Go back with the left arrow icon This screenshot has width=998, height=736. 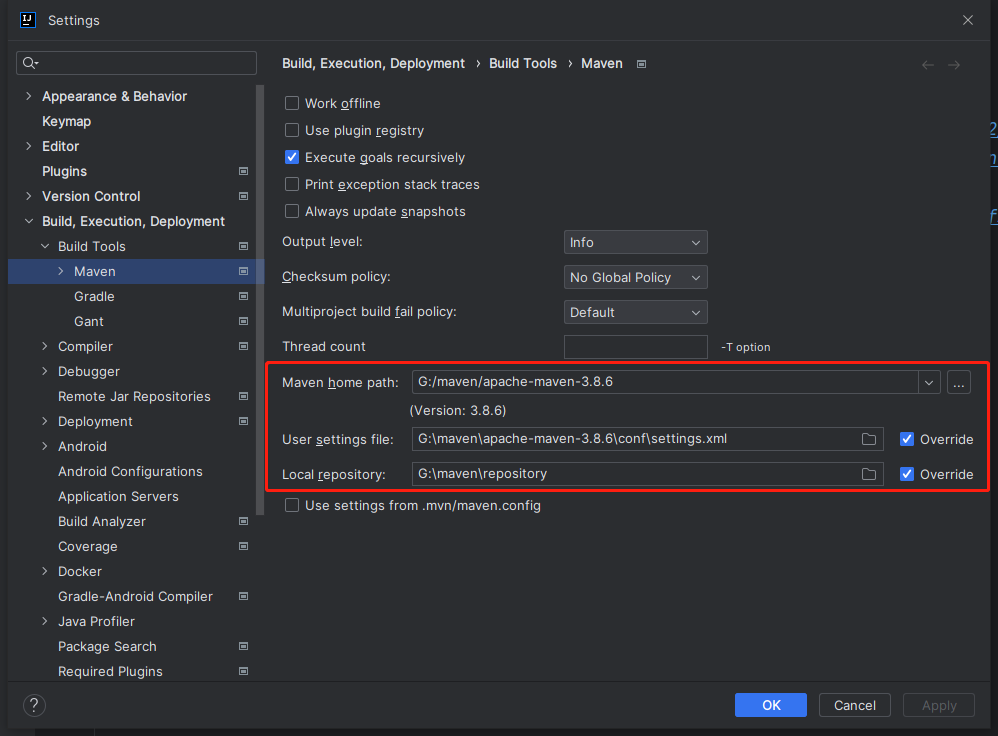pos(928,64)
